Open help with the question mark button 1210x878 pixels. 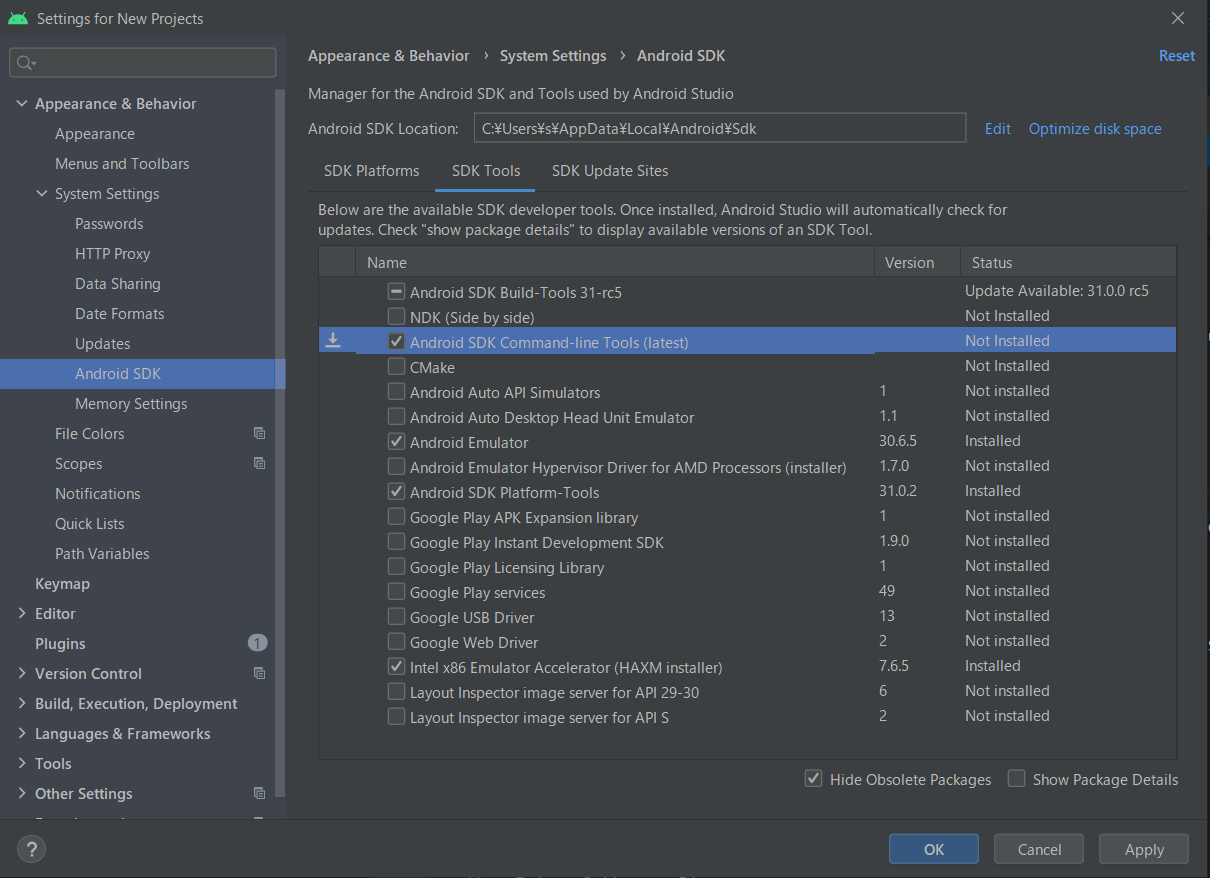pyautogui.click(x=32, y=849)
